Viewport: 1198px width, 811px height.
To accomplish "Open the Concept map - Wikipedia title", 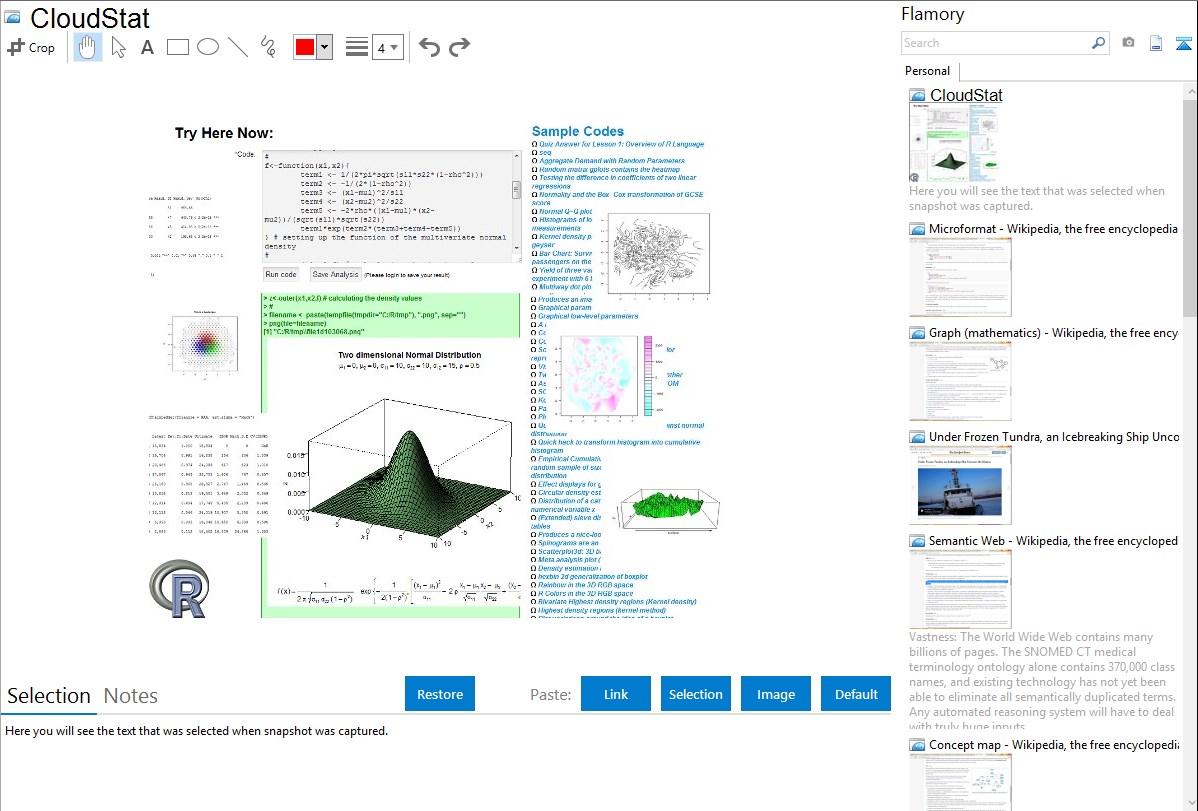I will pyautogui.click(x=1053, y=744).
